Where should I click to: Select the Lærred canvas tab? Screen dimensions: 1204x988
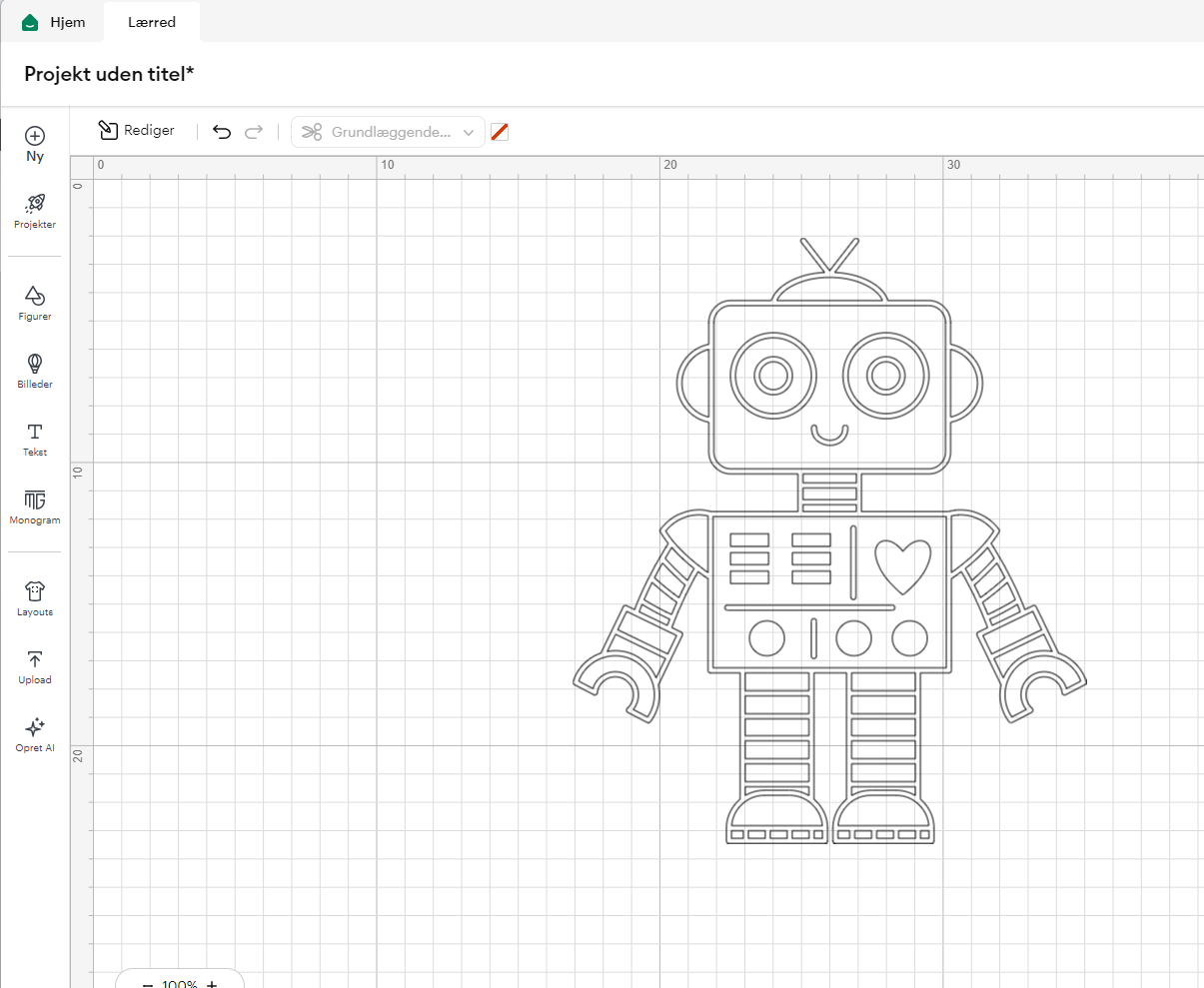pos(152,22)
